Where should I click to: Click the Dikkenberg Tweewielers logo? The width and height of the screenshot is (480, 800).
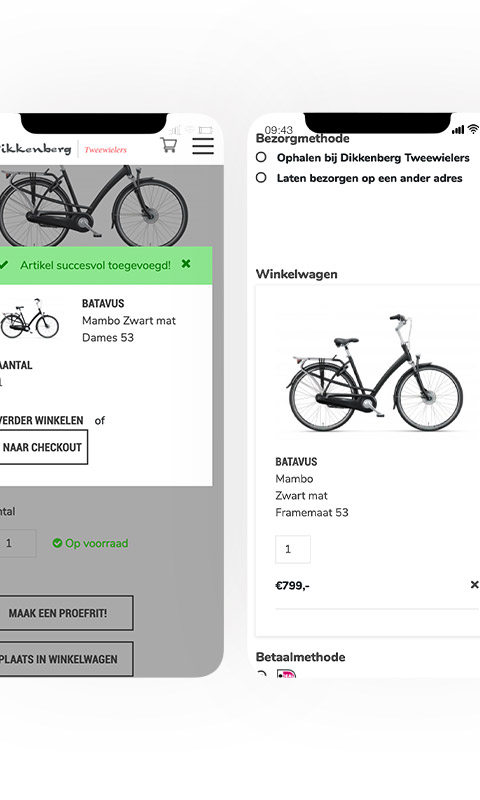63,148
